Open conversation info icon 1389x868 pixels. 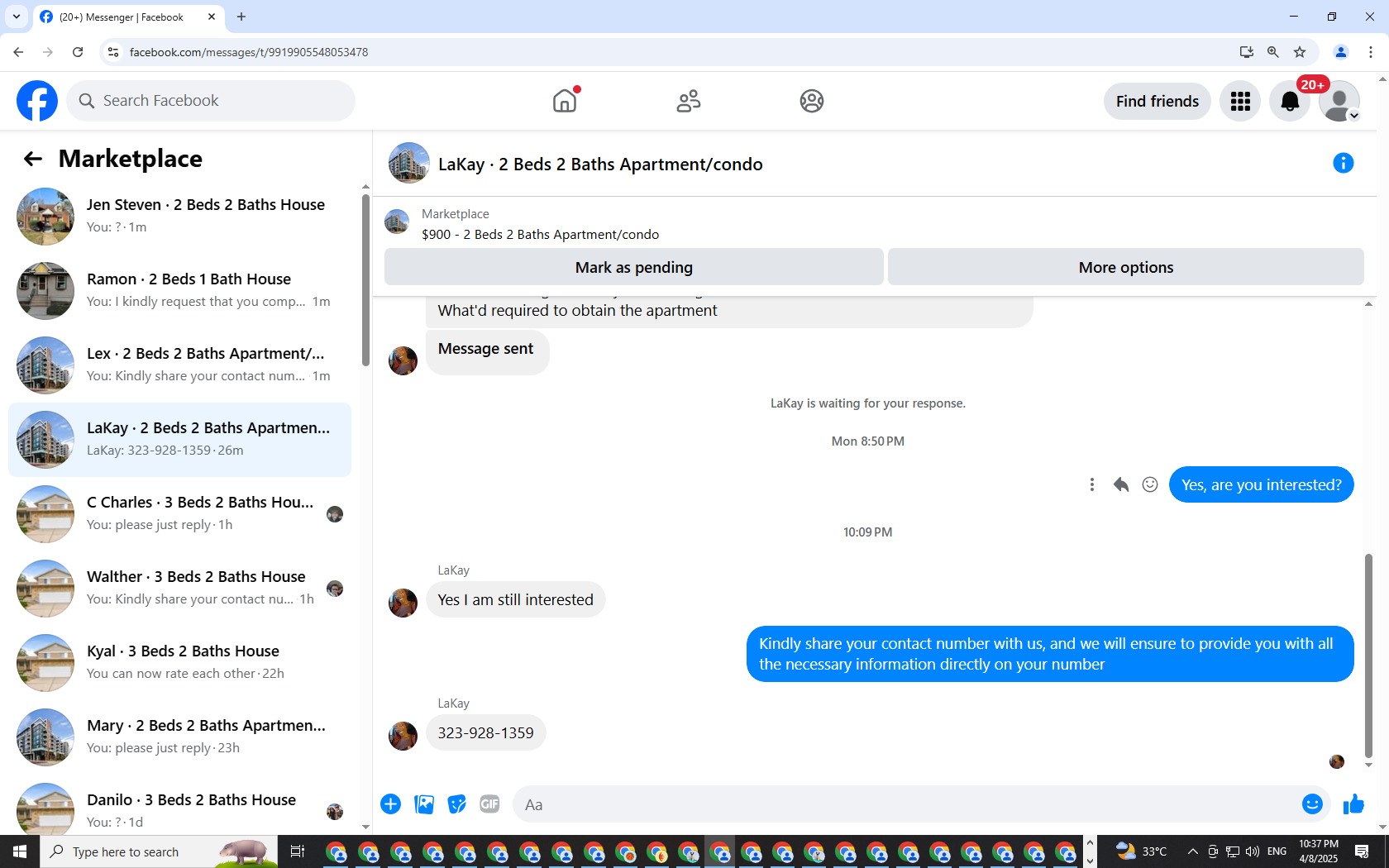(x=1344, y=163)
